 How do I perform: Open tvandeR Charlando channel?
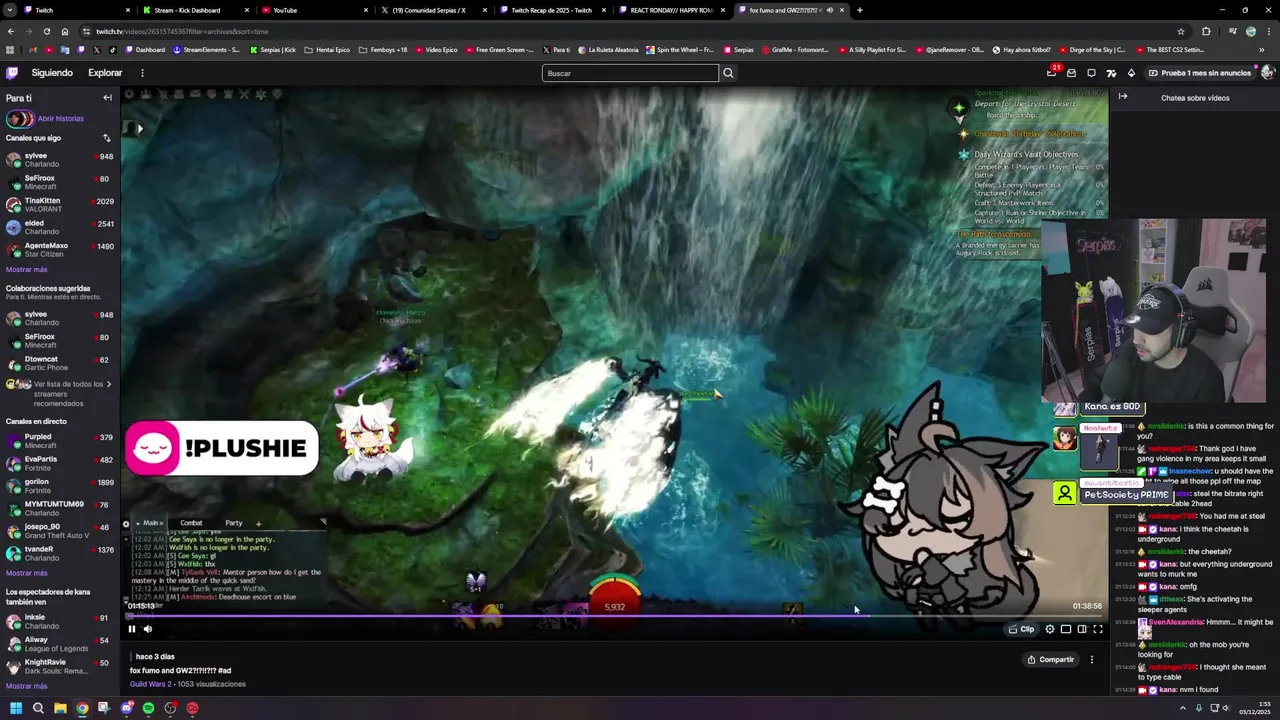tap(60, 553)
